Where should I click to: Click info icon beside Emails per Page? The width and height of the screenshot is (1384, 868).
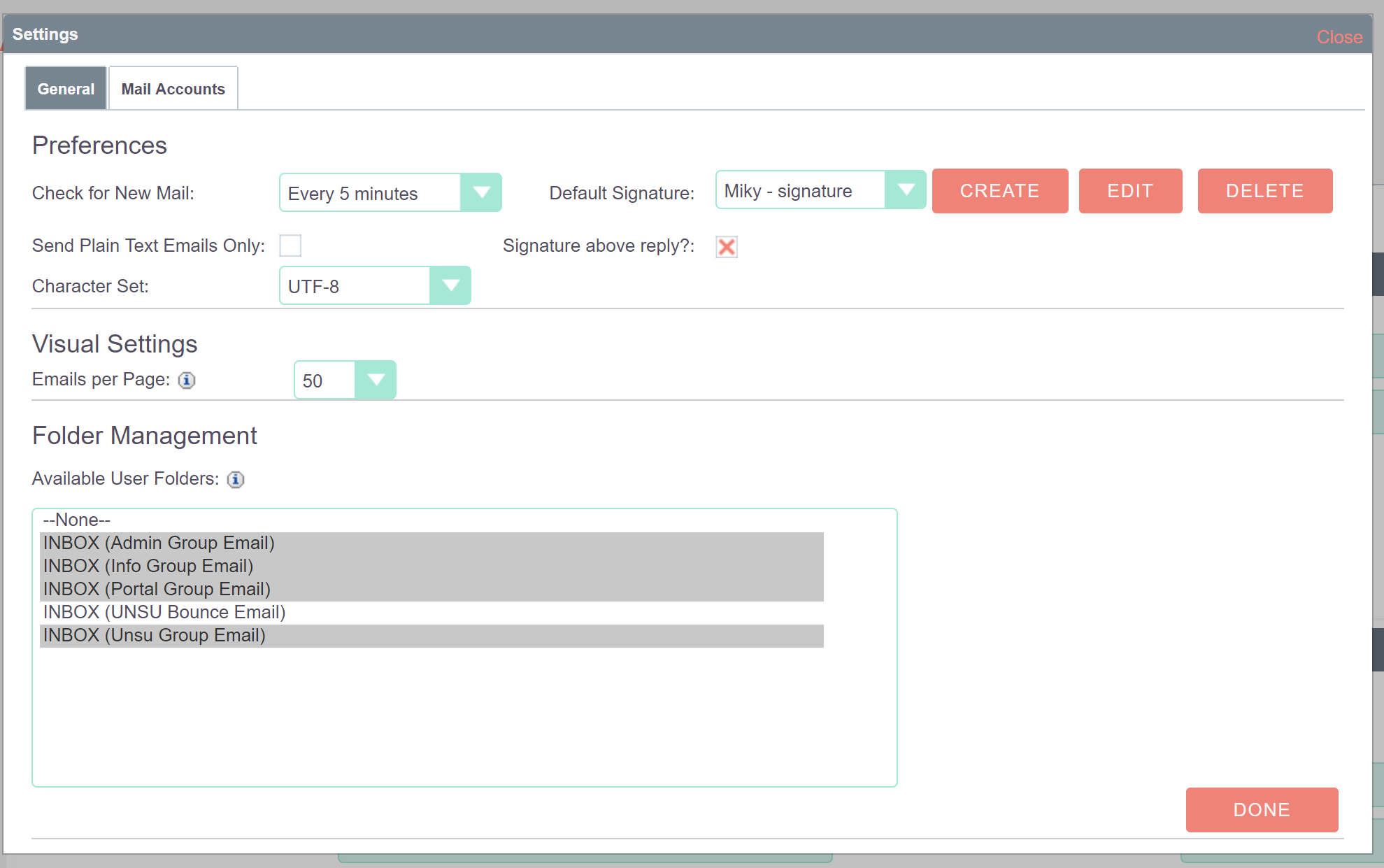click(x=187, y=380)
